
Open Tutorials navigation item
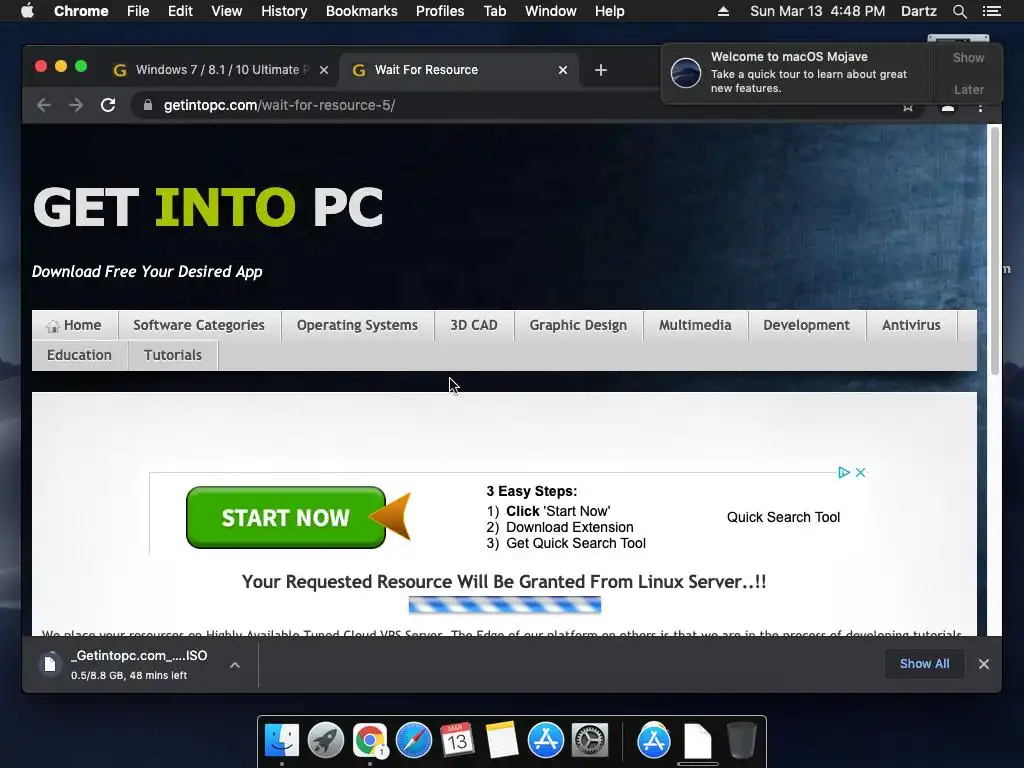tap(172, 355)
